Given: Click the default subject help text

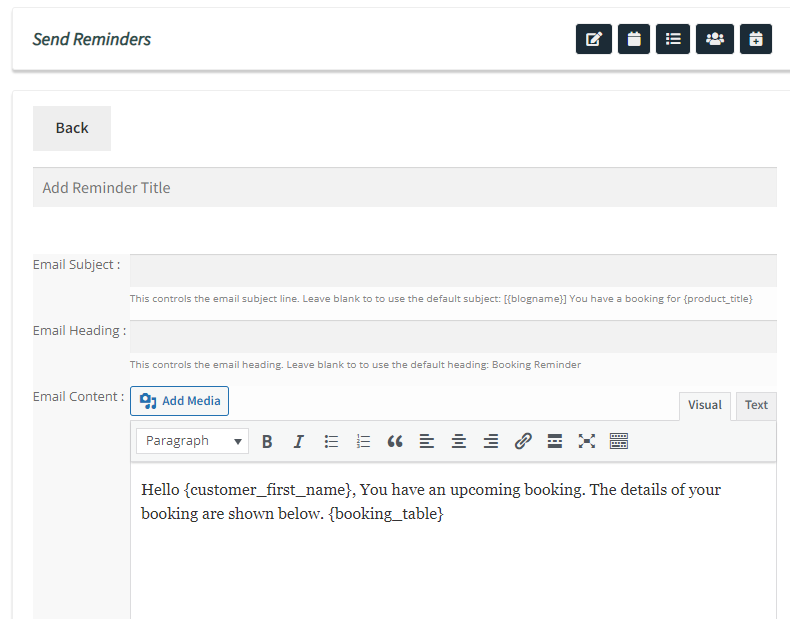Looking at the screenshot, I should click(x=441, y=299).
